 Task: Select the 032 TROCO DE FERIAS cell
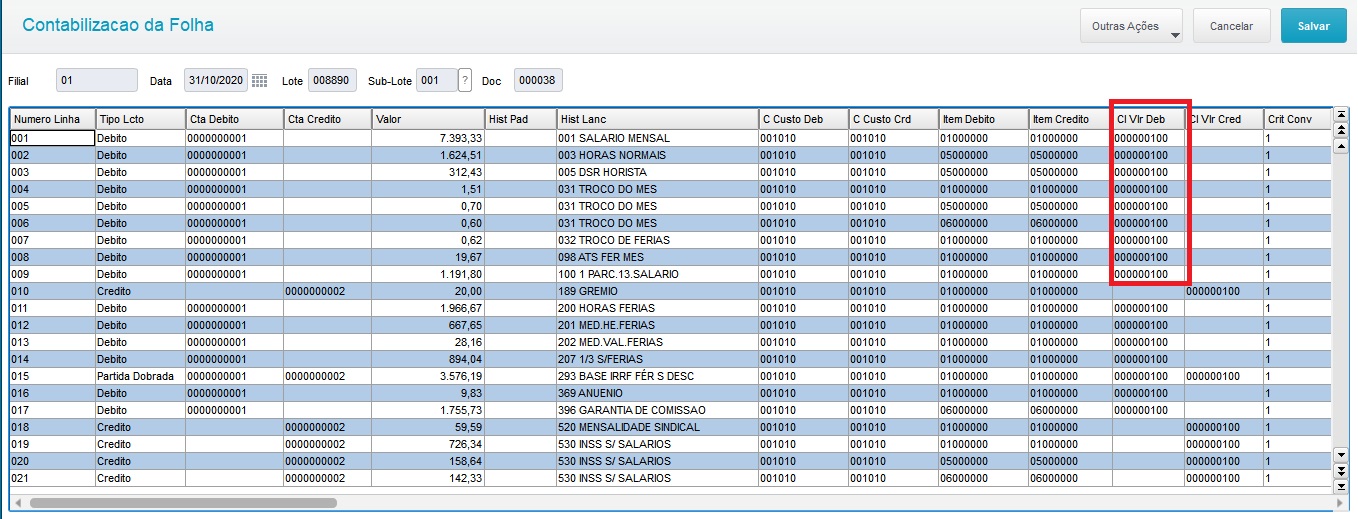click(x=657, y=240)
